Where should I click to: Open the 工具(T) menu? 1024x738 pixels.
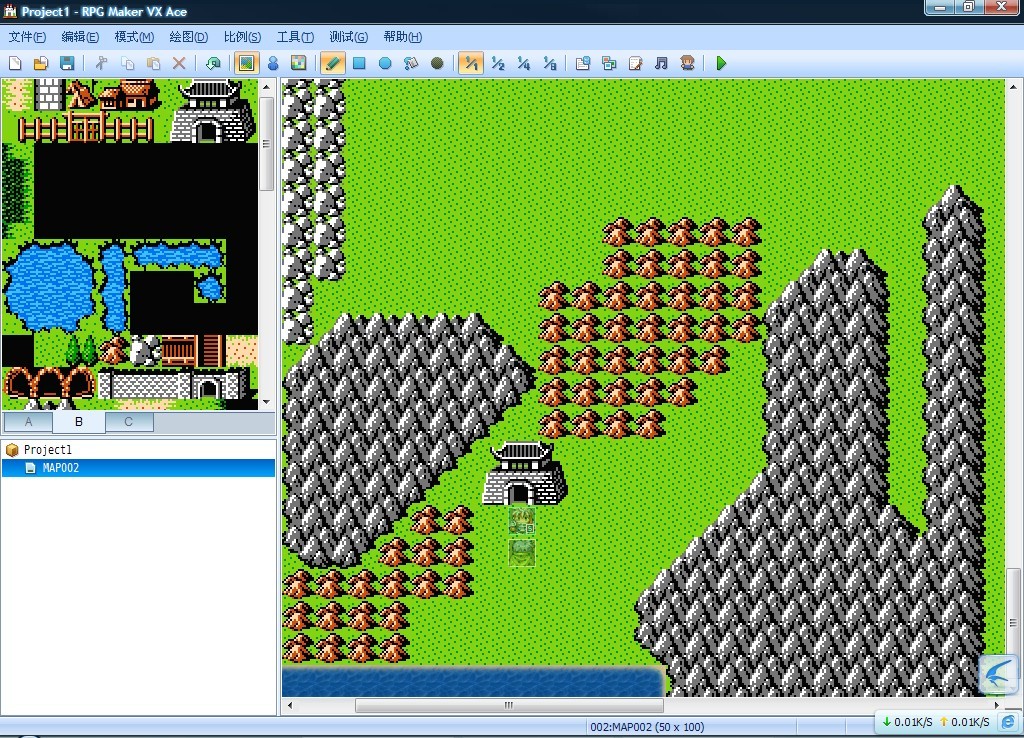(295, 37)
